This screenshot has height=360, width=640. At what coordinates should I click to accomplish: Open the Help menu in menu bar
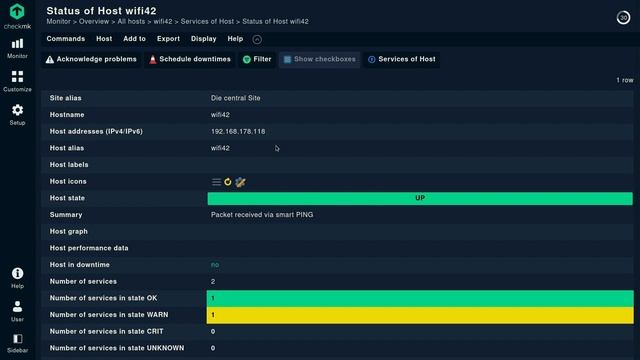tap(235, 39)
